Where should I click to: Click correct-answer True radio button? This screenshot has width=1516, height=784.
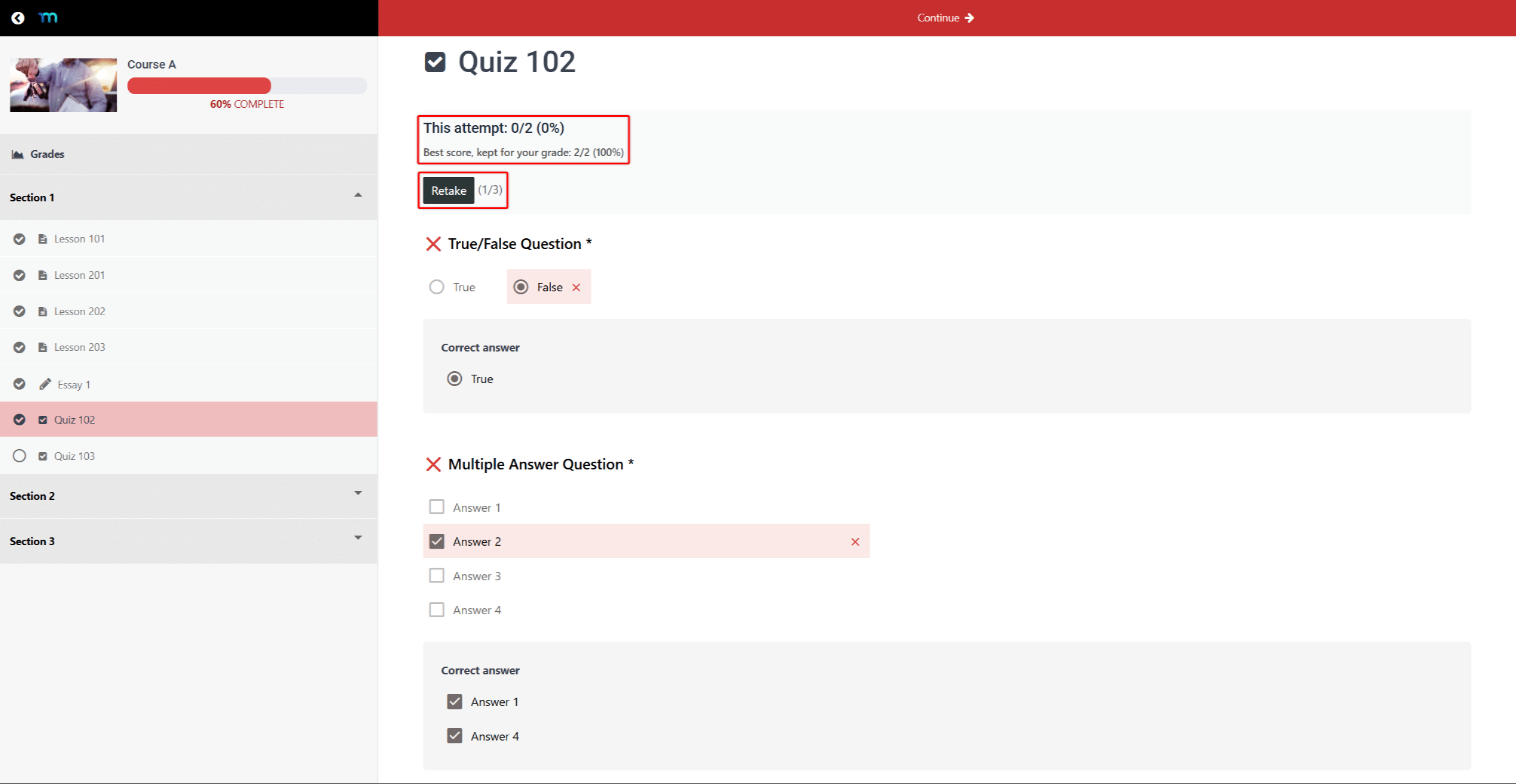(455, 379)
